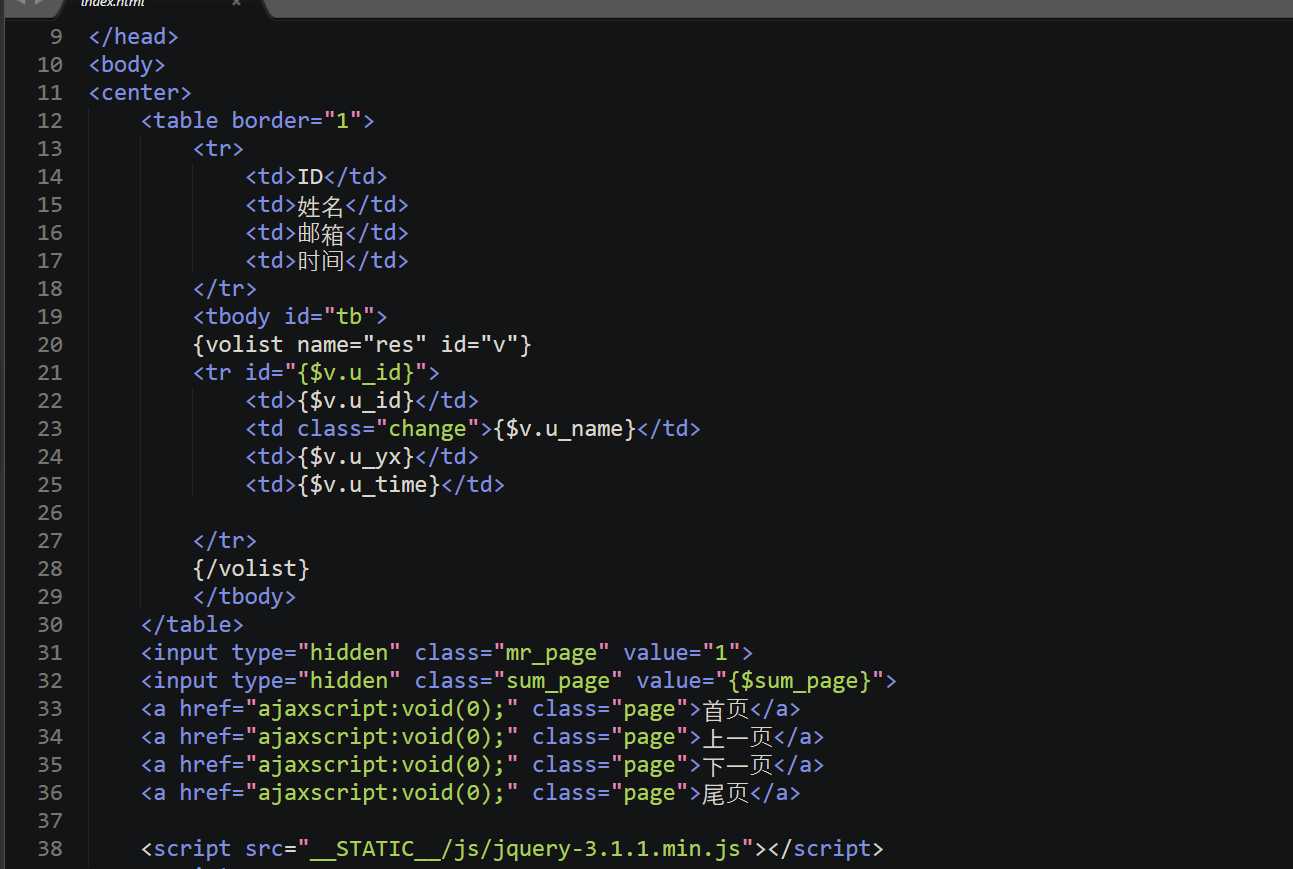
Task: Click gutter line number 38
Action: point(50,849)
